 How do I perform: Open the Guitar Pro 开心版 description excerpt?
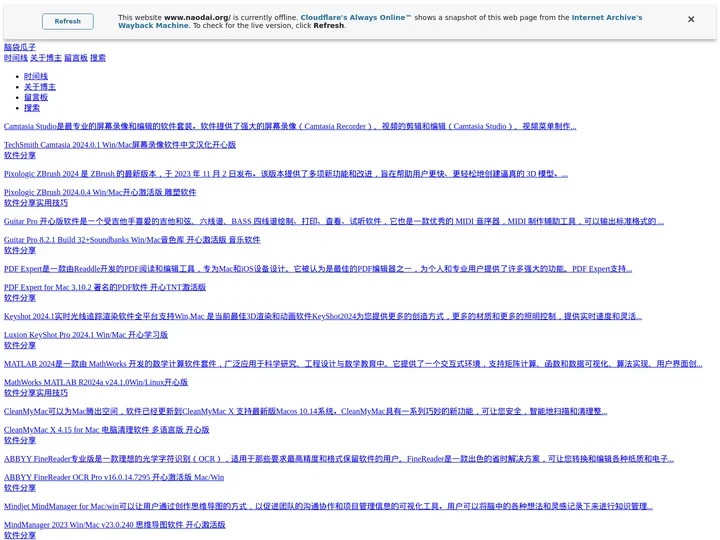334,221
